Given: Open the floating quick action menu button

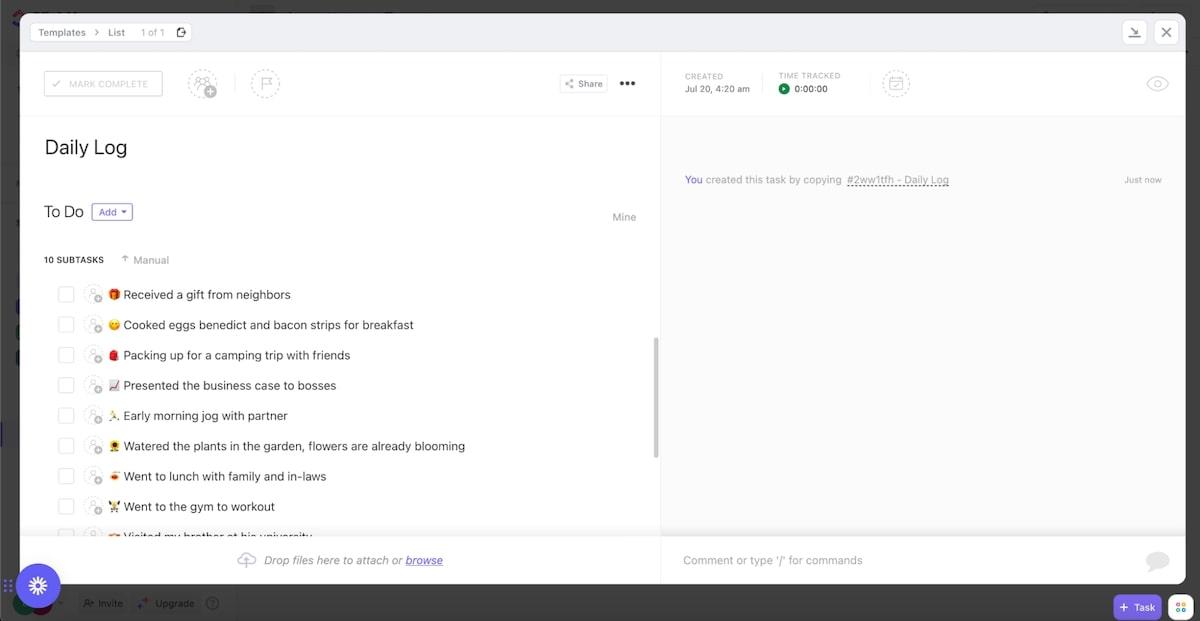Looking at the screenshot, I should pos(38,586).
